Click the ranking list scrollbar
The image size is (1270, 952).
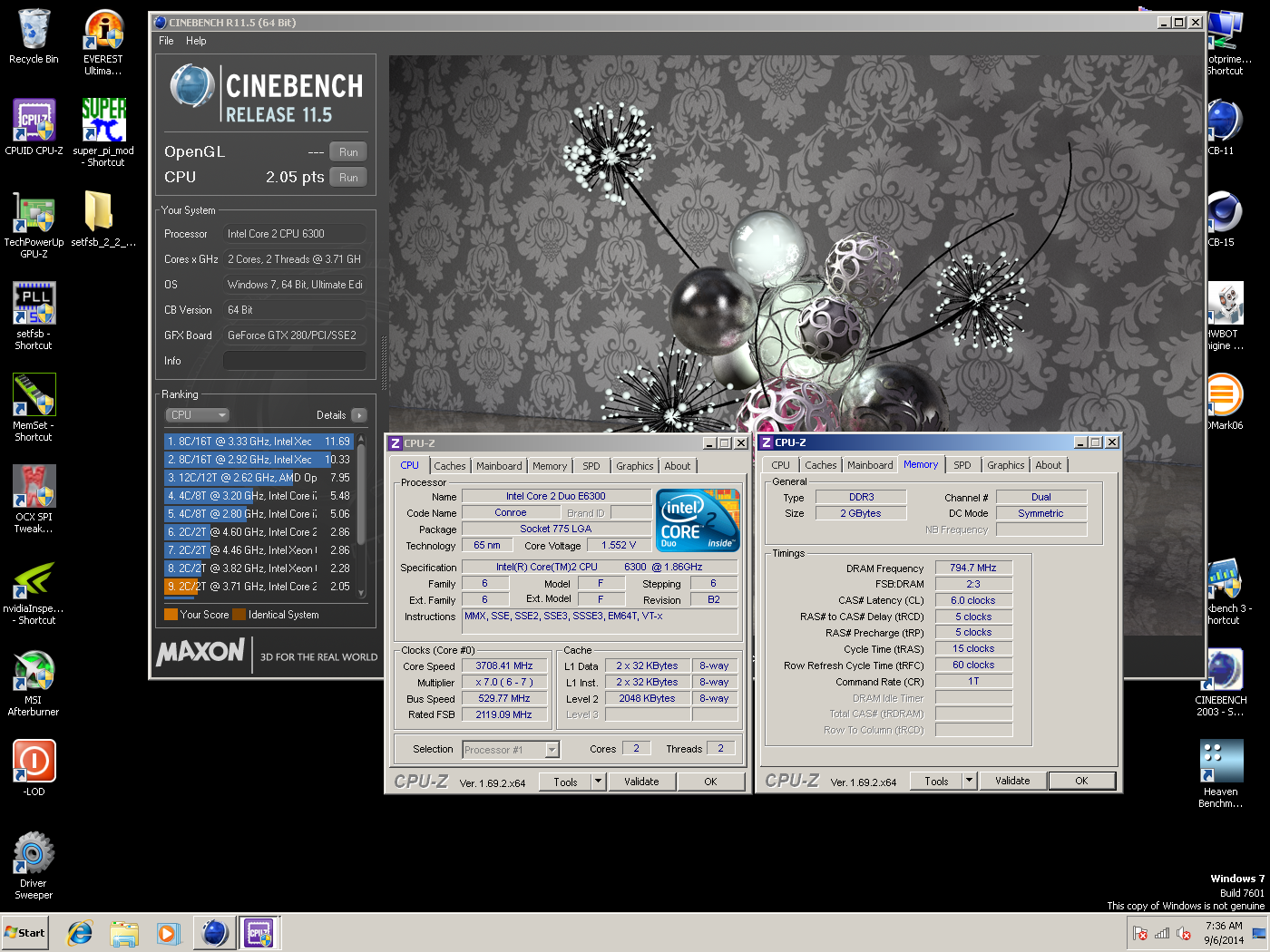pos(361,514)
